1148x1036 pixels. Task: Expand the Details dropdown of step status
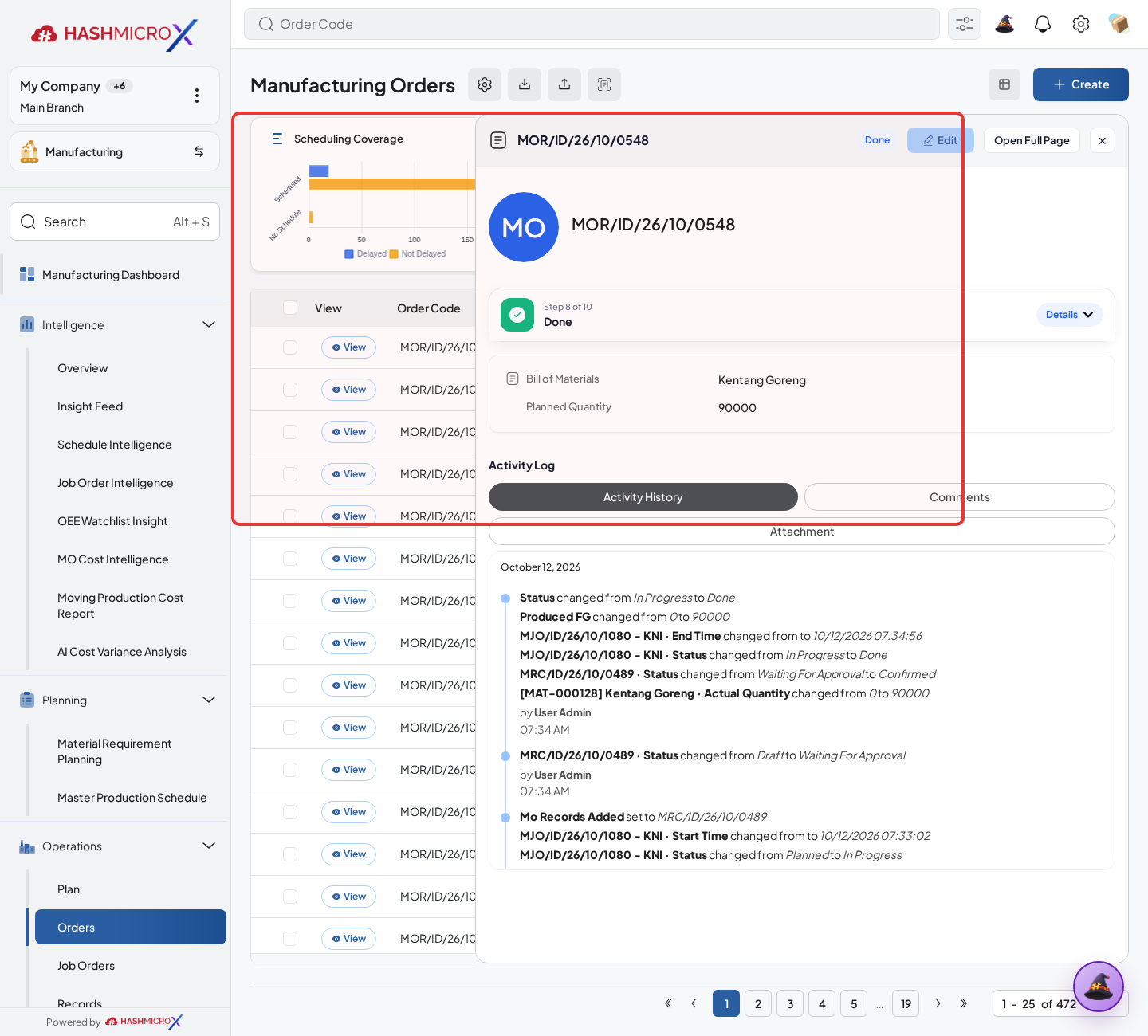[x=1070, y=315]
